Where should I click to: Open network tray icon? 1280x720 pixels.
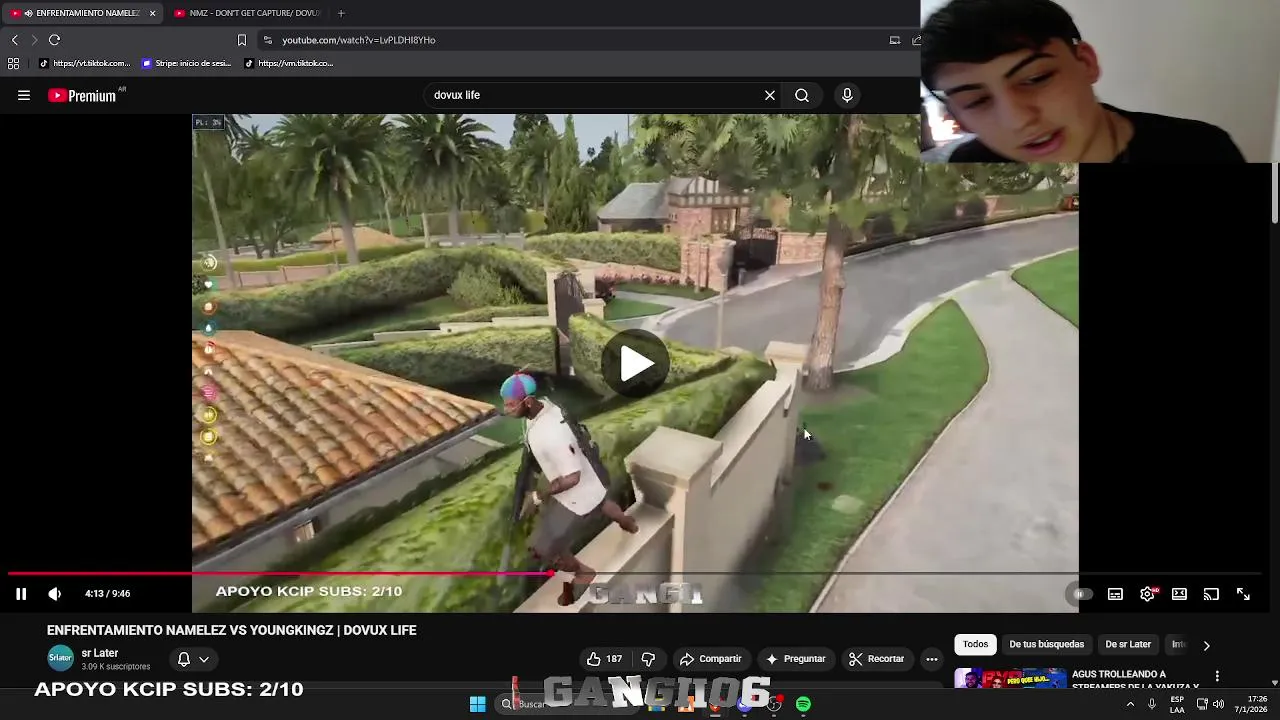tap(1202, 704)
